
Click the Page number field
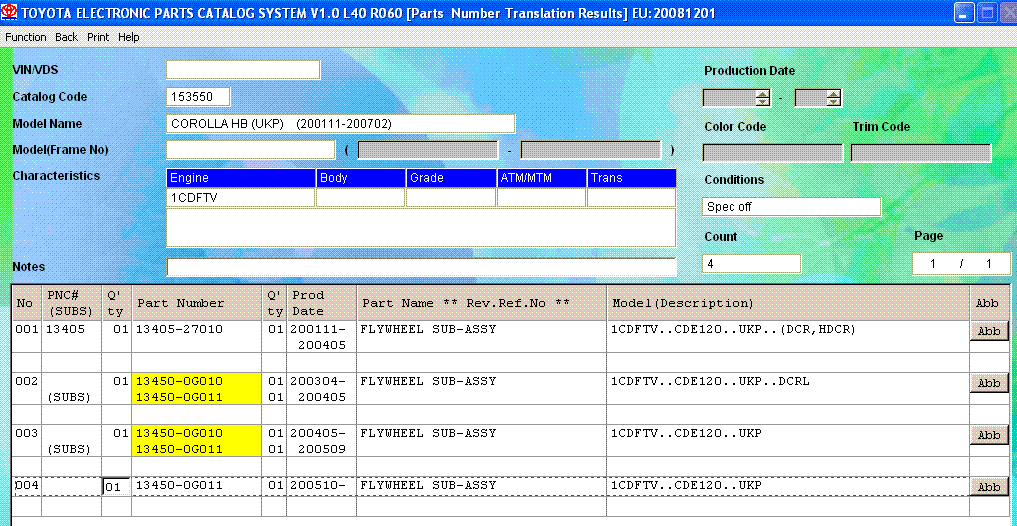[x=961, y=264]
